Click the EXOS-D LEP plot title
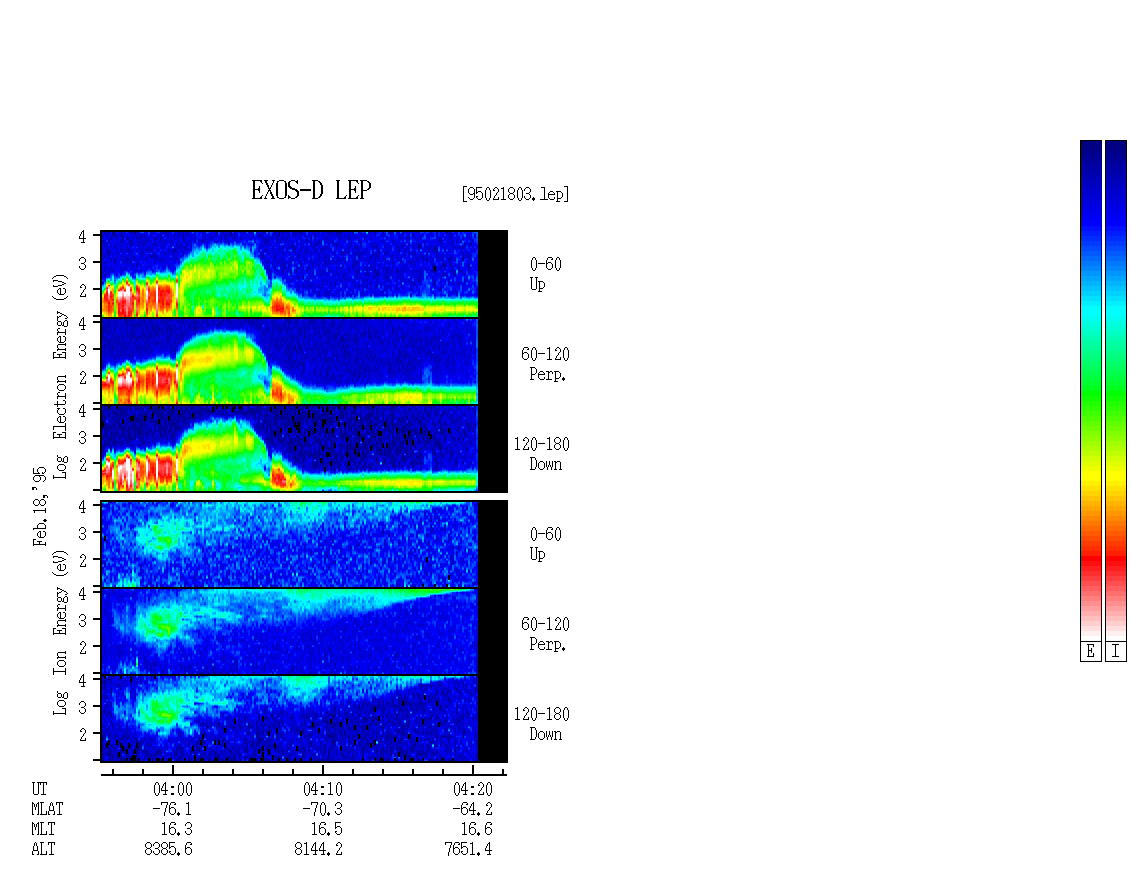Viewport: 1130px width, 875px height. [311, 190]
